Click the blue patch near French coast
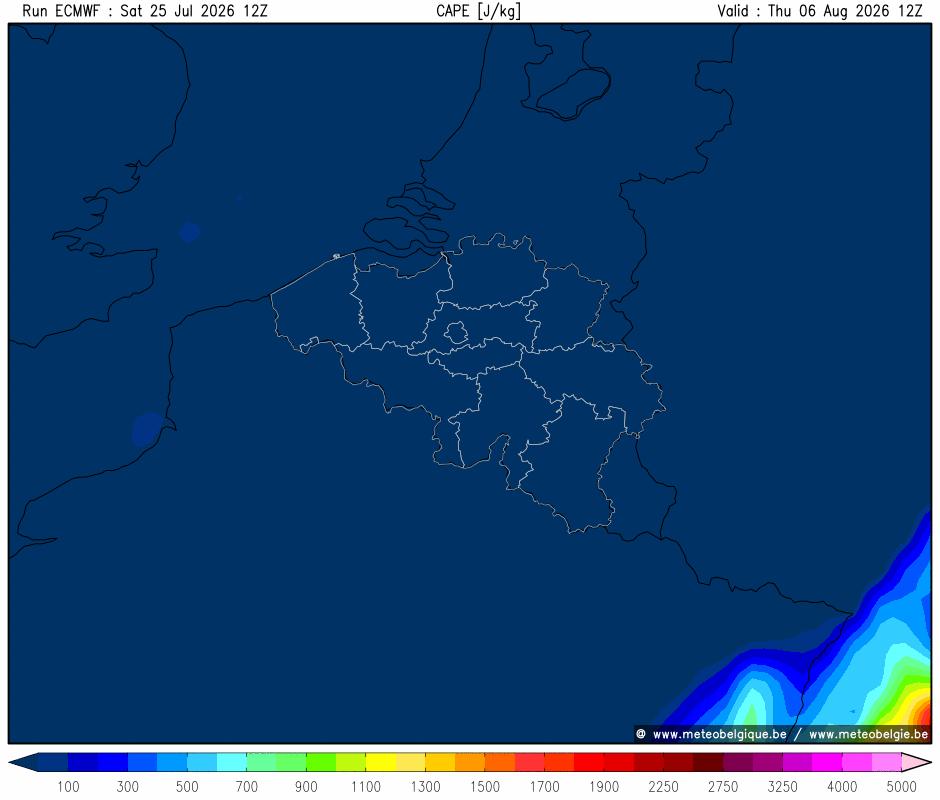The height and width of the screenshot is (800, 940). click(x=147, y=429)
